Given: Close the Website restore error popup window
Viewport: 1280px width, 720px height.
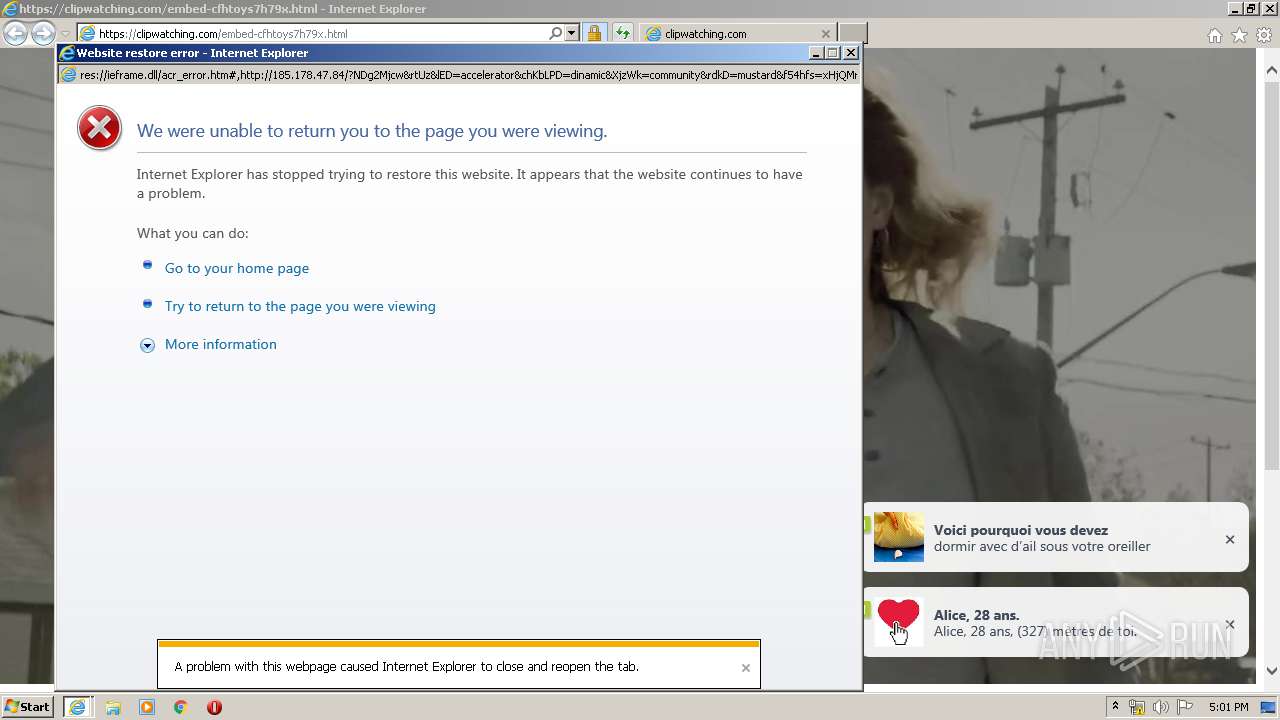Looking at the screenshot, I should point(851,53).
